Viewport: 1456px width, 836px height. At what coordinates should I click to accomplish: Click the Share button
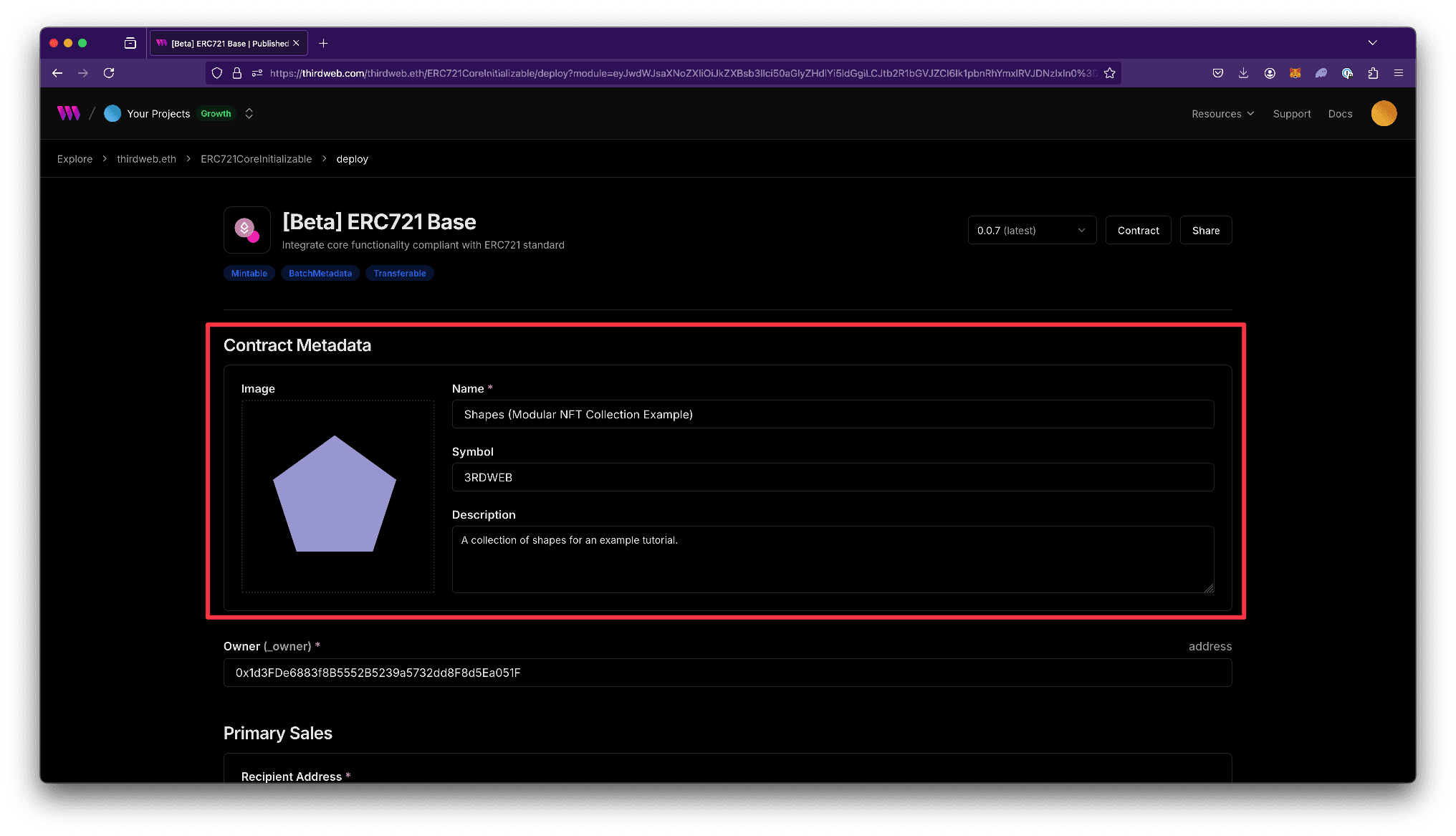(x=1205, y=230)
